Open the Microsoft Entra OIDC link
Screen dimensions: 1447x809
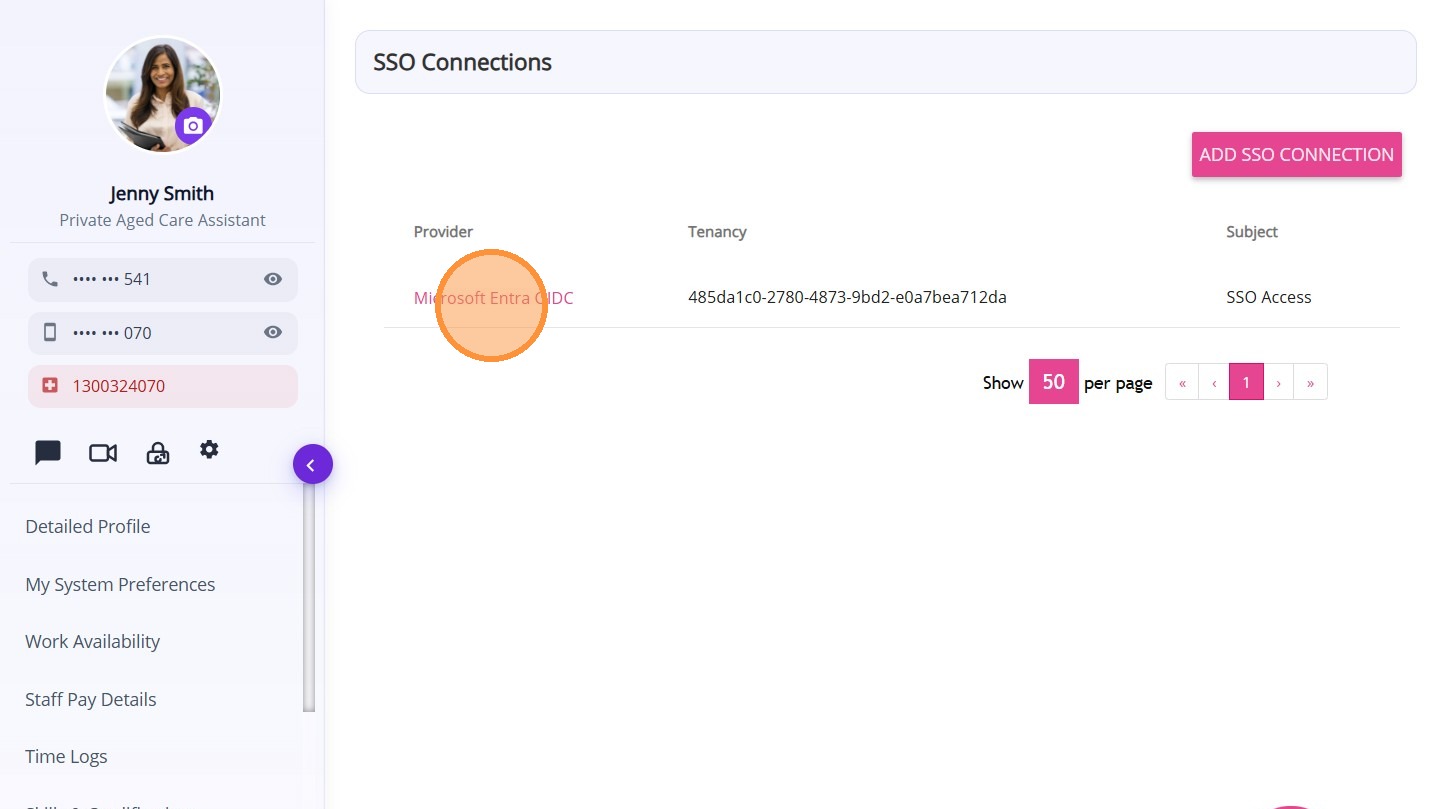pos(494,298)
